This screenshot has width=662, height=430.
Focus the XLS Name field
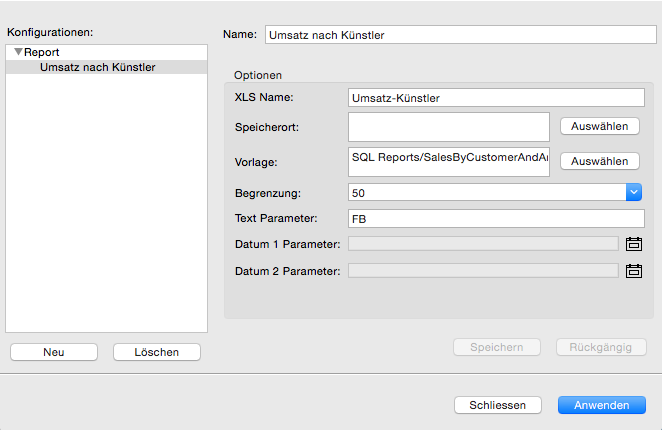point(496,98)
